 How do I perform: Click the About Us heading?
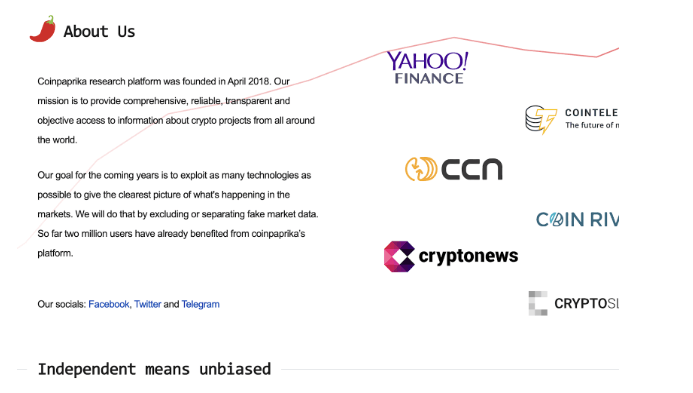pyautogui.click(x=99, y=31)
